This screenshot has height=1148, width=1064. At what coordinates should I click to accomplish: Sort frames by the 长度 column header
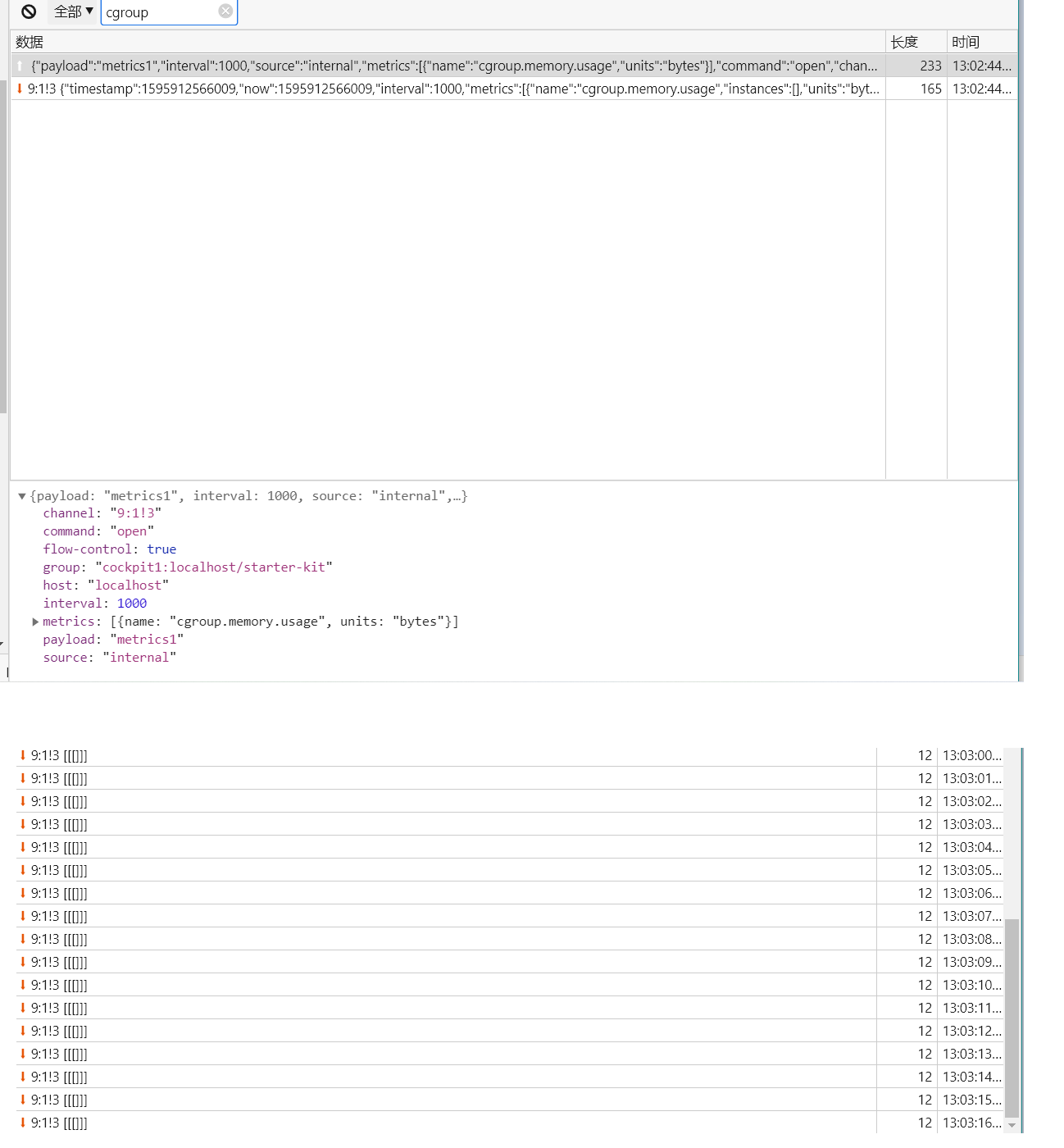[x=903, y=42]
